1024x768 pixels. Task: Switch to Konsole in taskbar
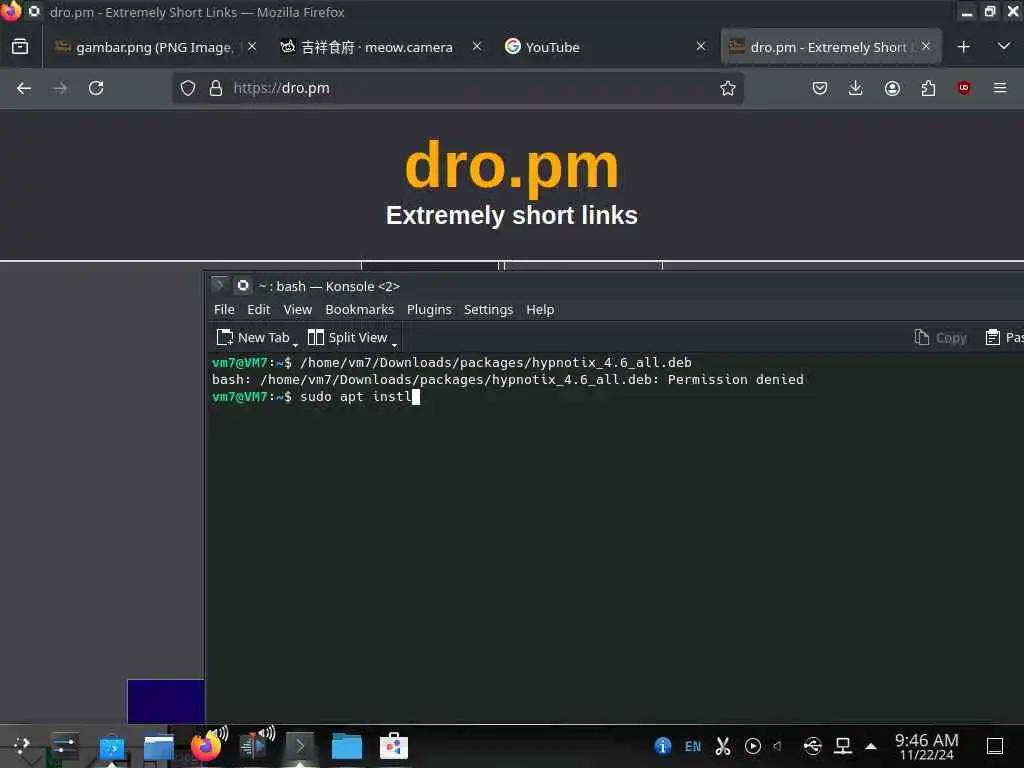tap(300, 746)
